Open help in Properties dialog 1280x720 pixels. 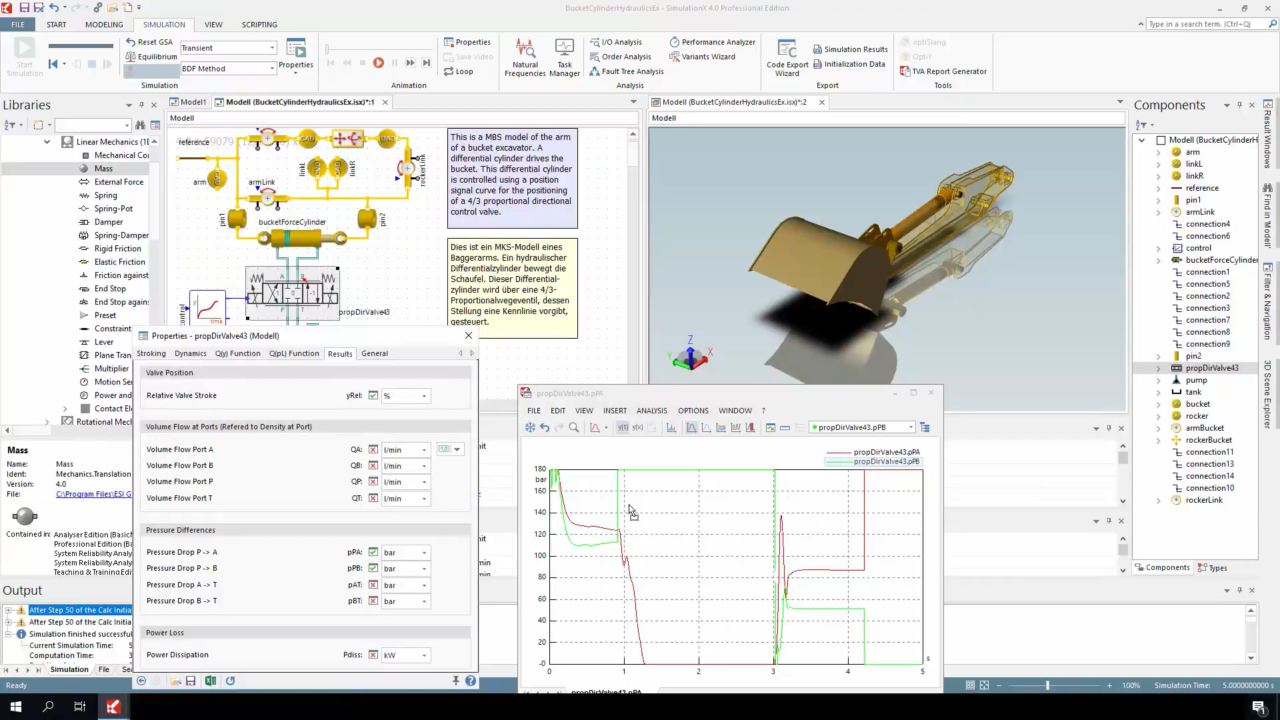tap(470, 681)
